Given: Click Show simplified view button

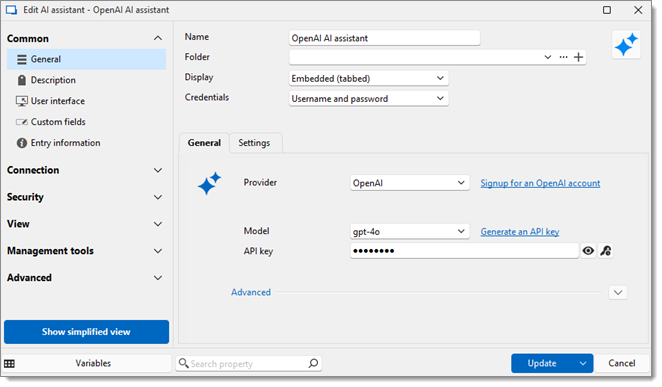Looking at the screenshot, I should (x=87, y=332).
